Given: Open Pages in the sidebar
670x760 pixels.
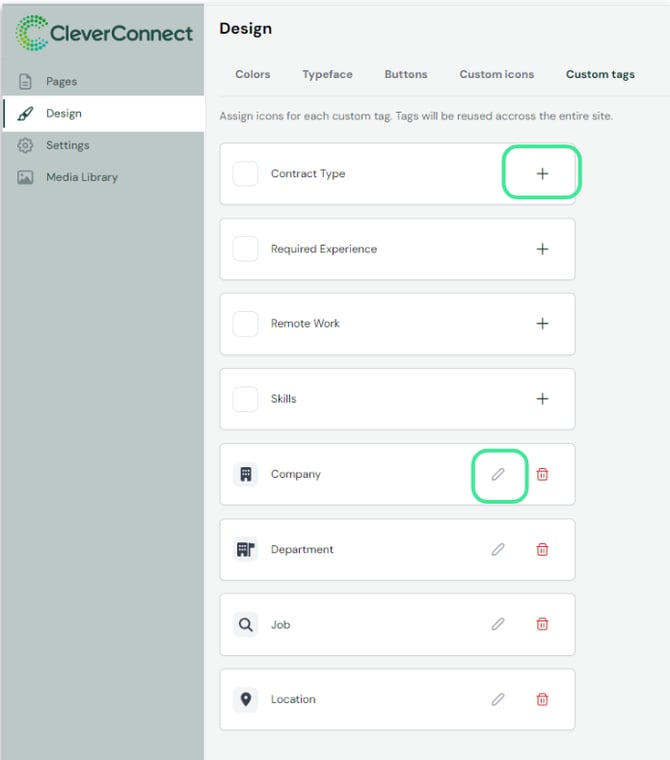Looking at the screenshot, I should tap(61, 81).
